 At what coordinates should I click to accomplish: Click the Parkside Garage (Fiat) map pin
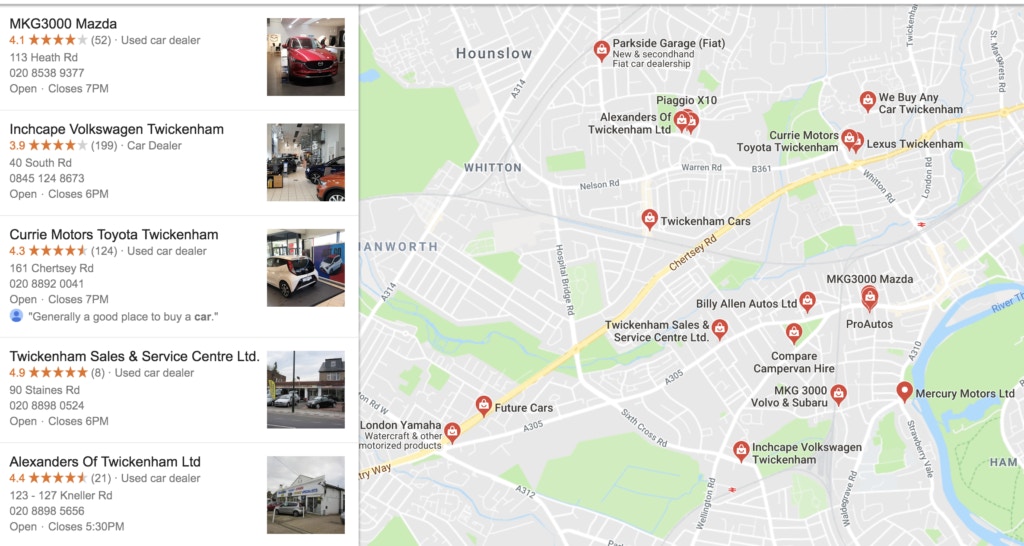(x=601, y=50)
